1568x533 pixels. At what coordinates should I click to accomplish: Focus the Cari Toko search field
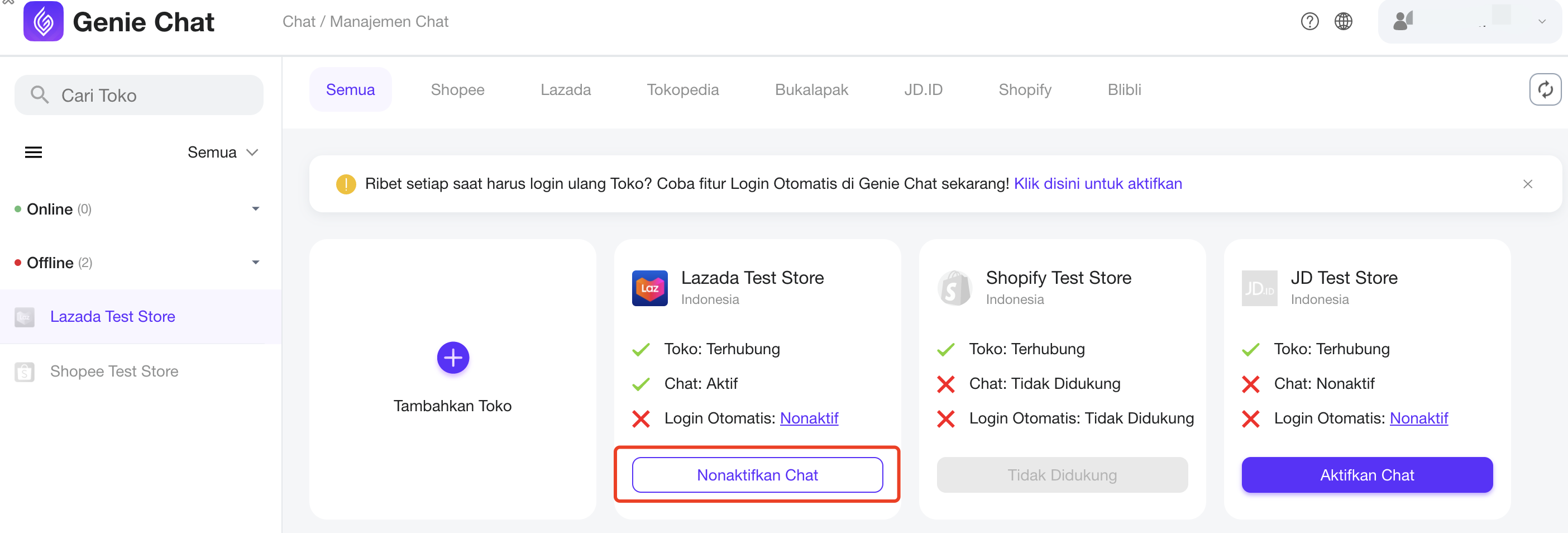[140, 95]
